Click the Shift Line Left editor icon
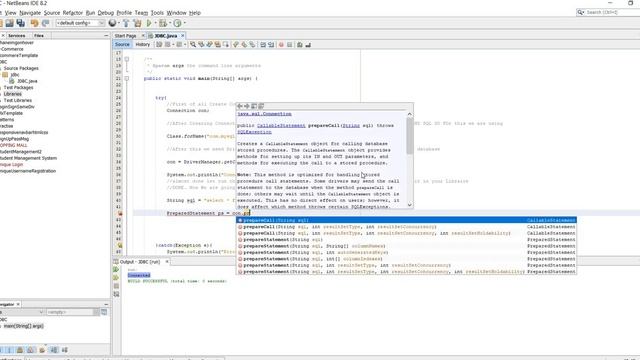The width and height of the screenshot is (640, 360). (x=263, y=44)
